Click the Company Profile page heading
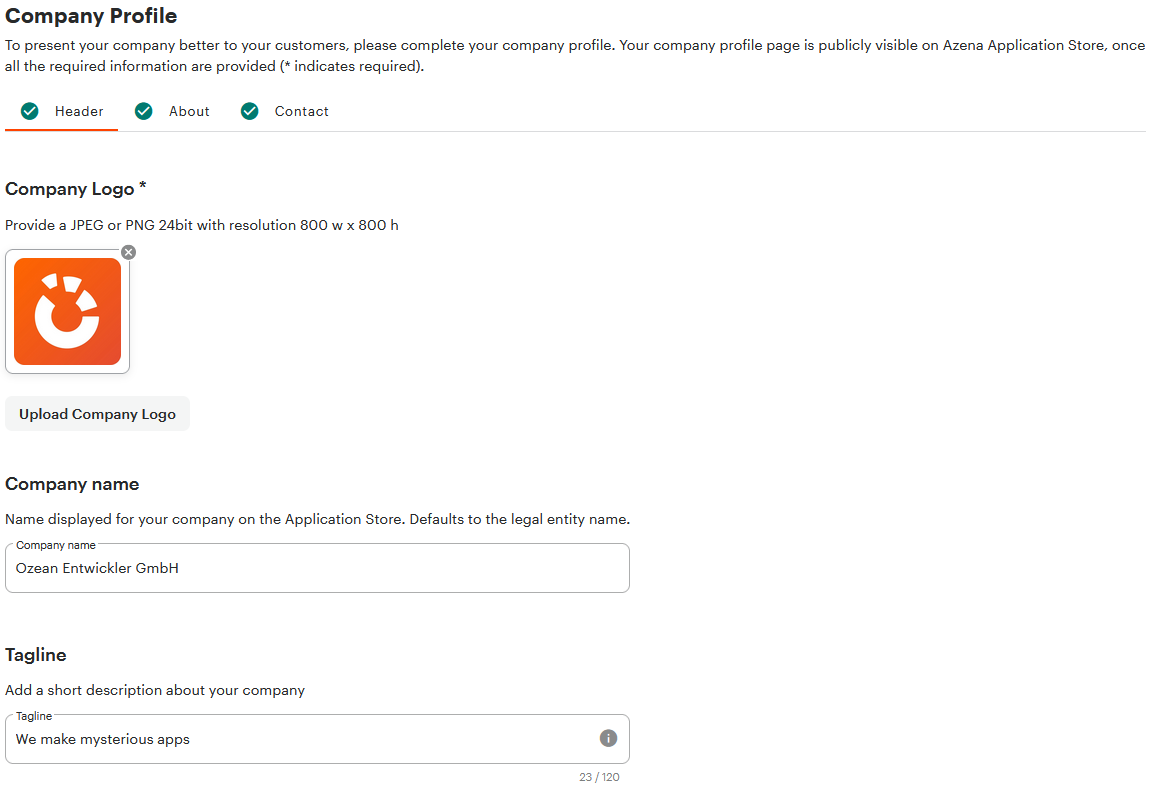Screen dimensions: 1153x787 91,16
